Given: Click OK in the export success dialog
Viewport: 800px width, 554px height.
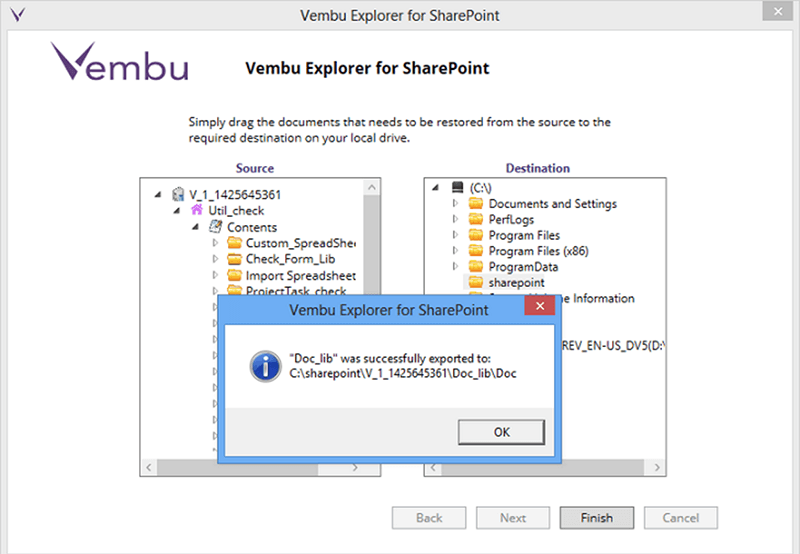Looking at the screenshot, I should tap(501, 432).
